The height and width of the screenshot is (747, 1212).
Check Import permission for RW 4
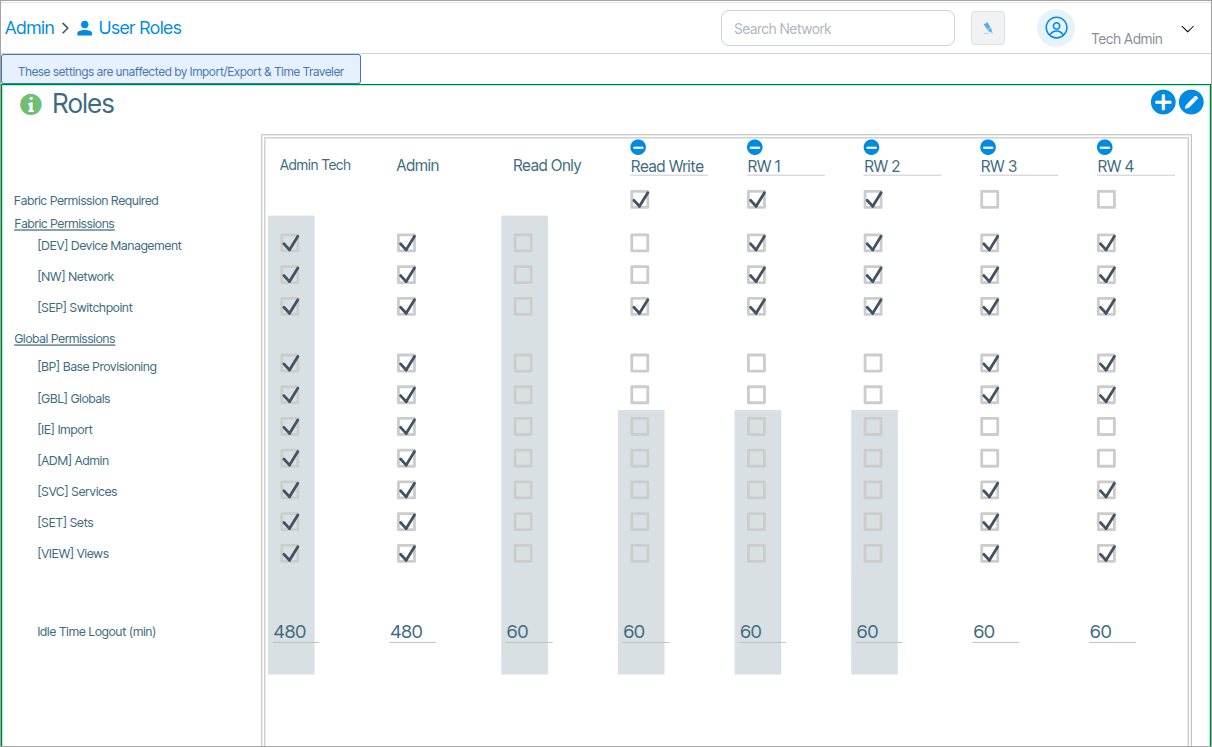point(1106,427)
